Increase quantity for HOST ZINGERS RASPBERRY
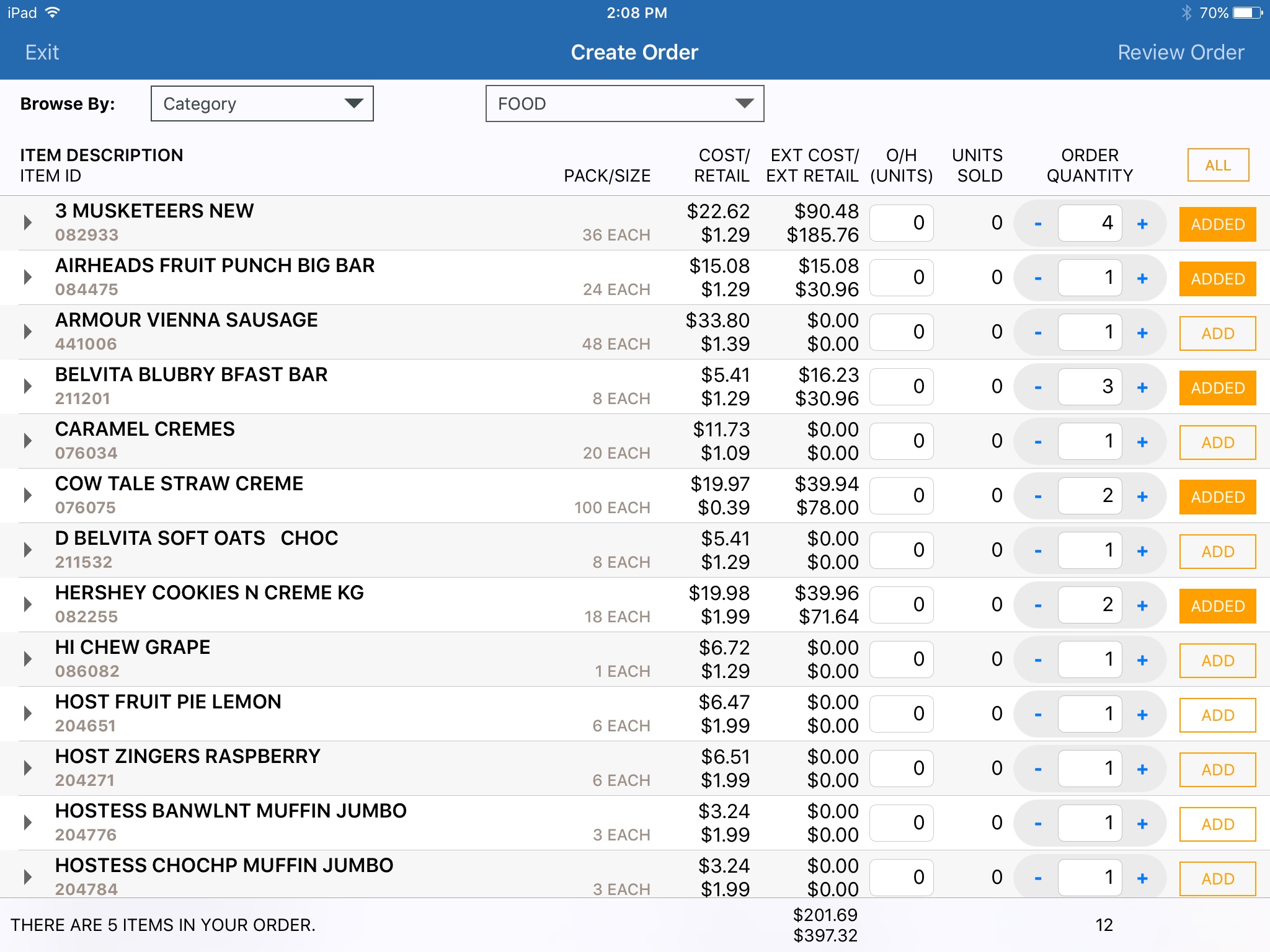Viewport: 1270px width, 952px height. tap(1142, 769)
